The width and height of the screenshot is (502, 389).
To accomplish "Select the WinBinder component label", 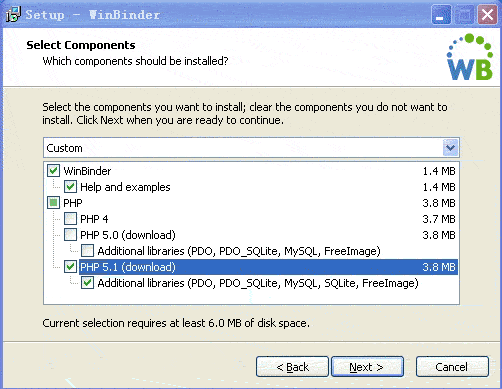I will 87,171.
